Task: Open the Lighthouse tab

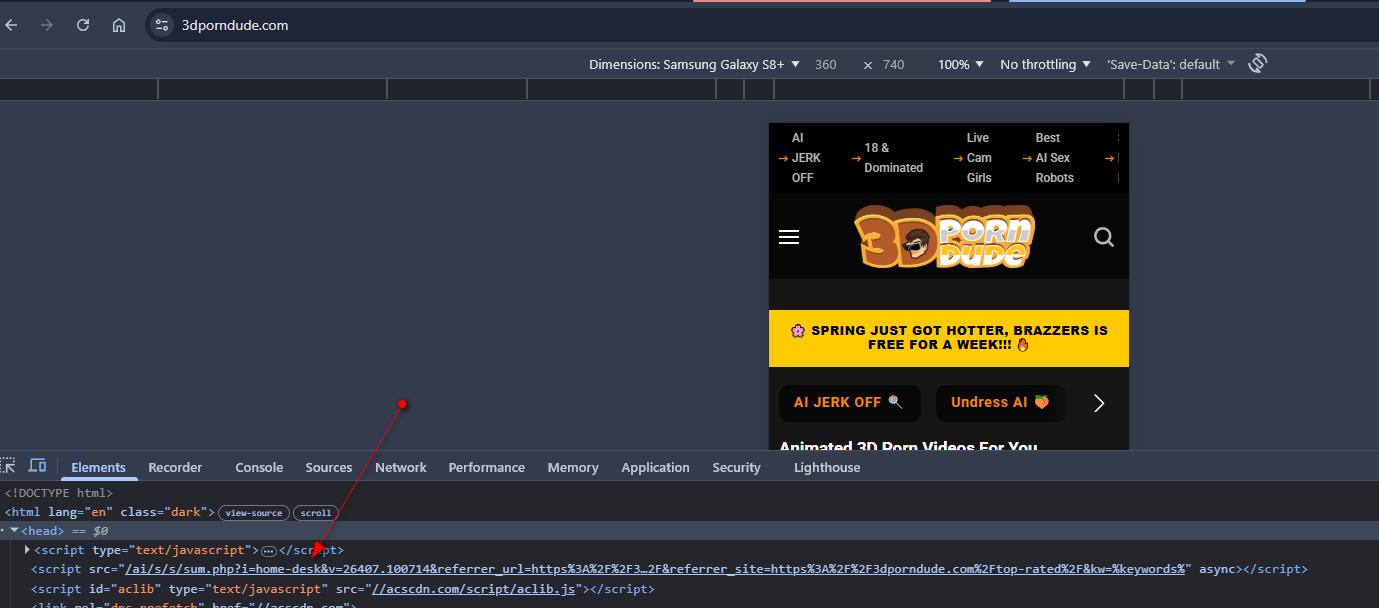Action: click(x=827, y=467)
